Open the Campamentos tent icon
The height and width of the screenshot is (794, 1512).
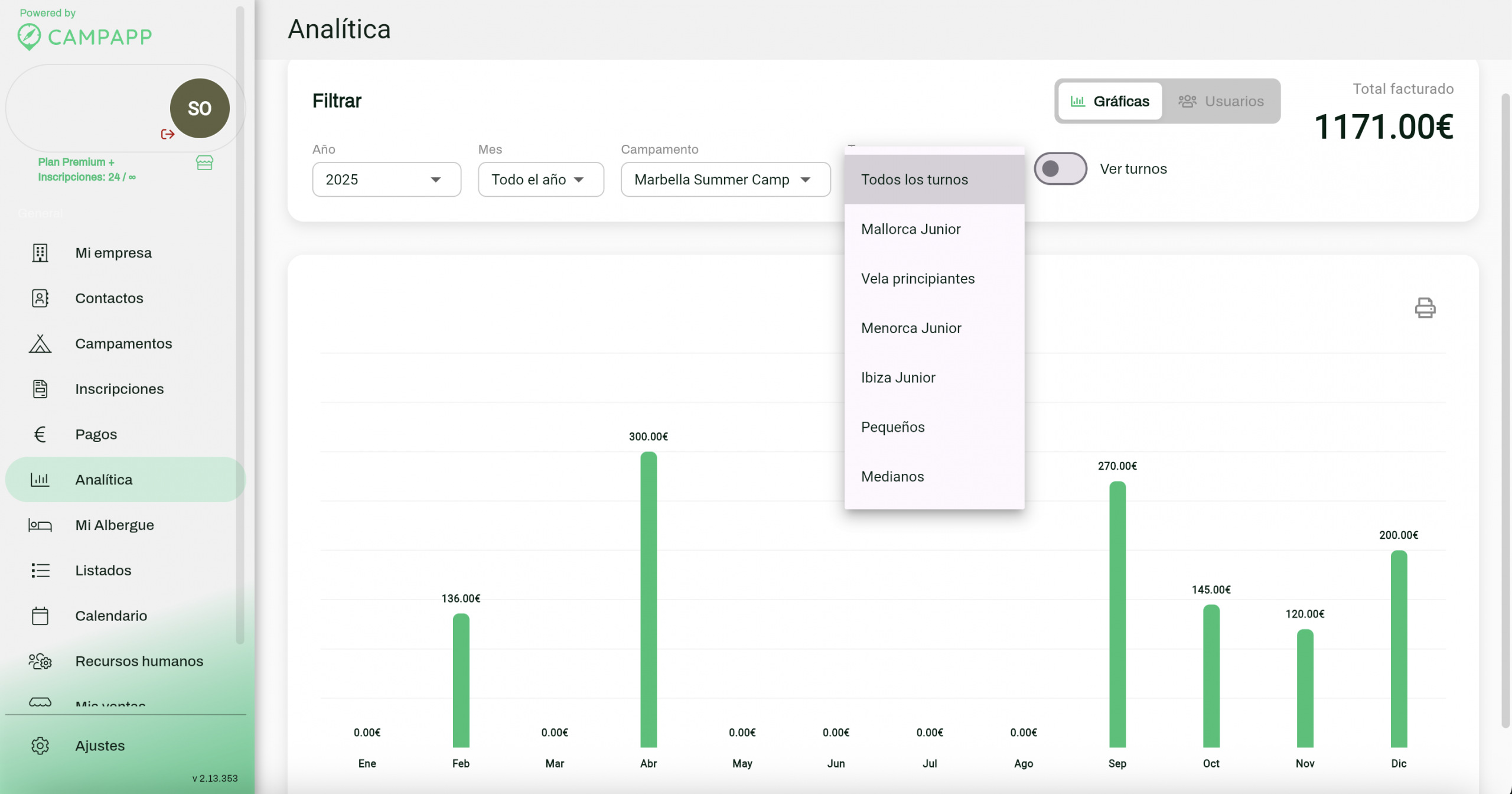click(40, 344)
